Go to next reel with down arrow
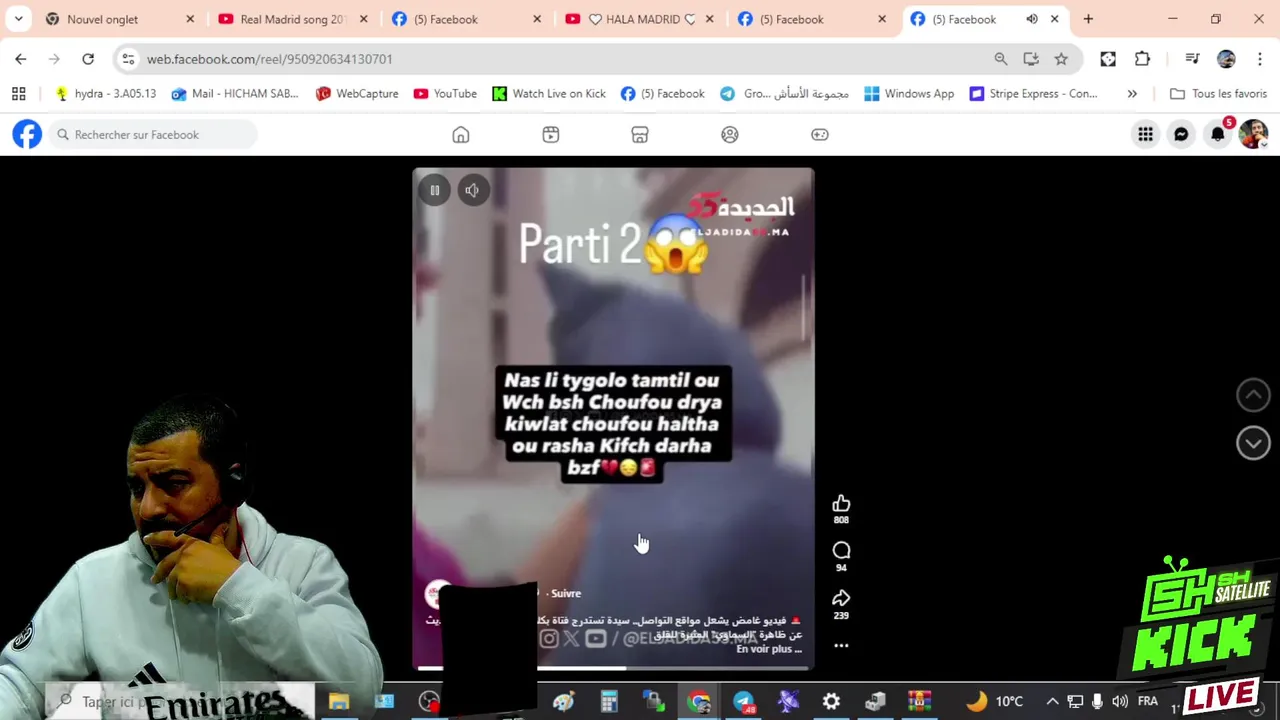1280x720 pixels. point(1253,443)
